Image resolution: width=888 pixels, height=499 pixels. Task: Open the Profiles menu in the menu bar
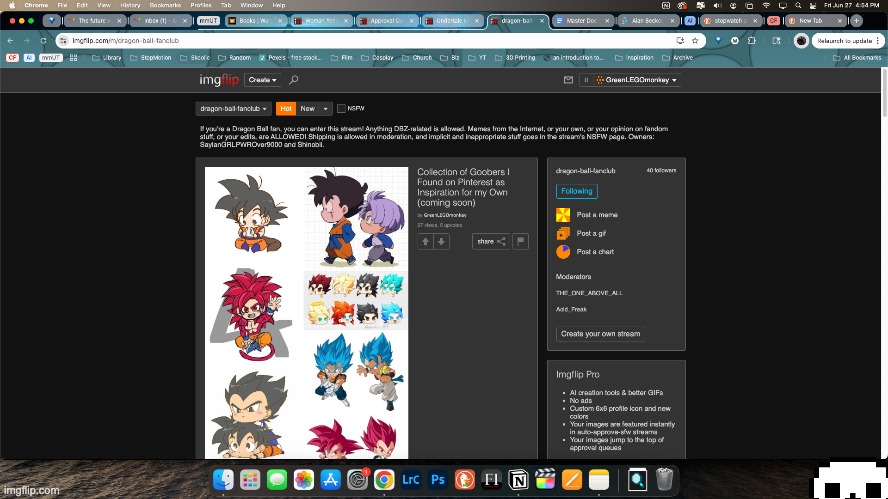click(x=200, y=5)
